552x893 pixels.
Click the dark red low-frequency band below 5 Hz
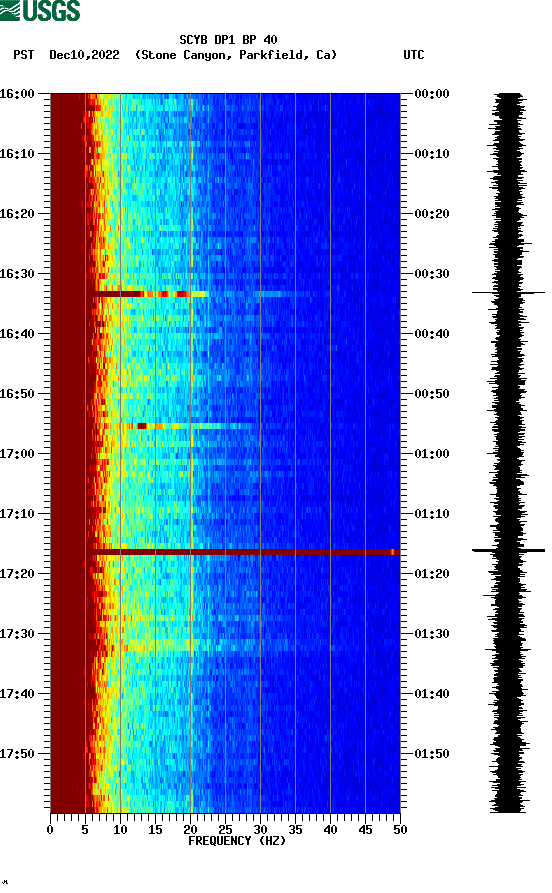68,453
